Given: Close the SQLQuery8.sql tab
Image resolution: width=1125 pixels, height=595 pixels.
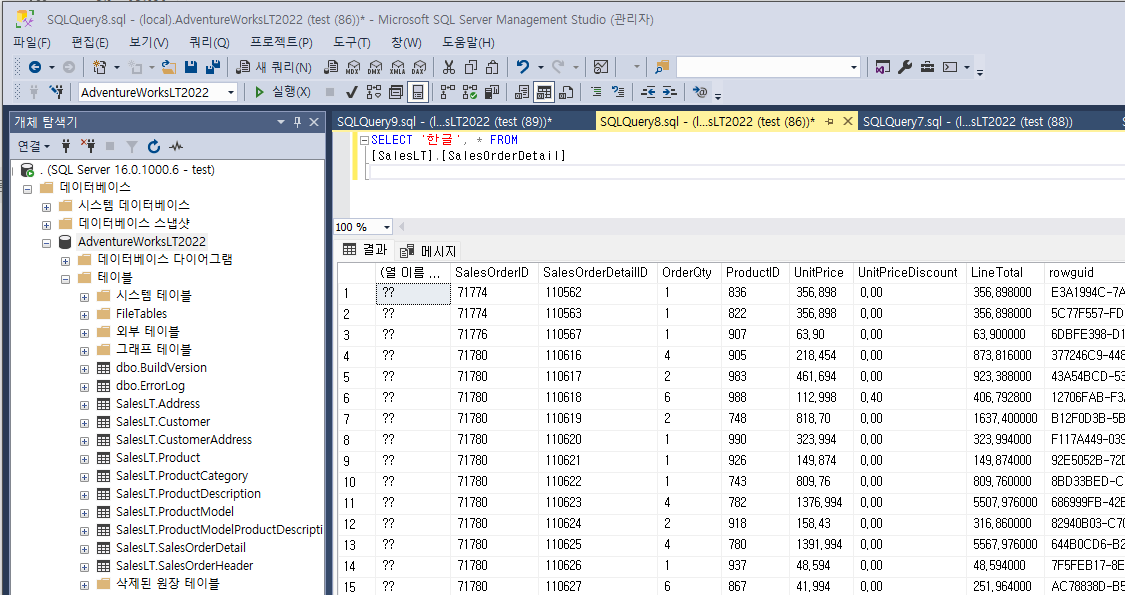Looking at the screenshot, I should (x=847, y=121).
